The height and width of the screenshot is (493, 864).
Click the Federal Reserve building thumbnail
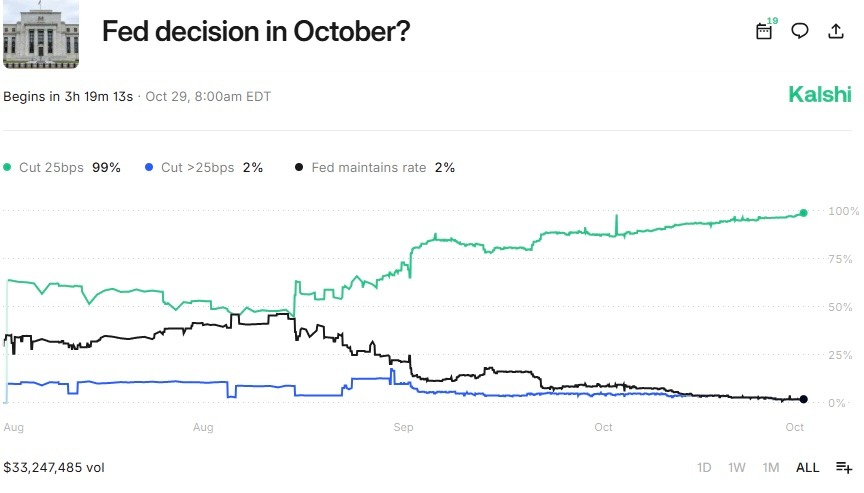[x=41, y=35]
